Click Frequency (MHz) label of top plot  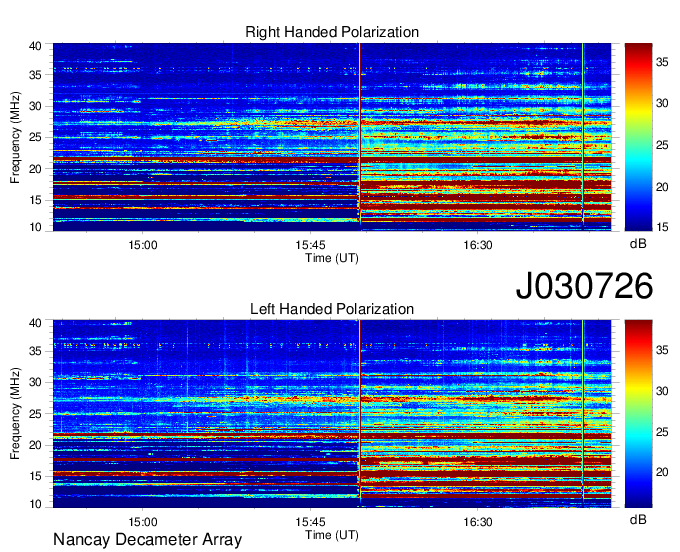click(15, 137)
